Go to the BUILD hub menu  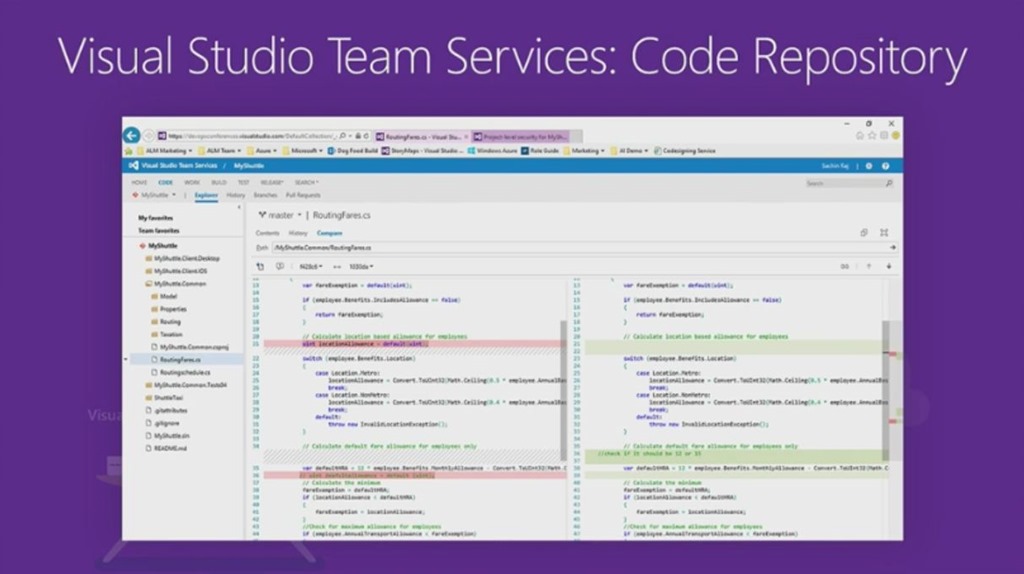218,182
